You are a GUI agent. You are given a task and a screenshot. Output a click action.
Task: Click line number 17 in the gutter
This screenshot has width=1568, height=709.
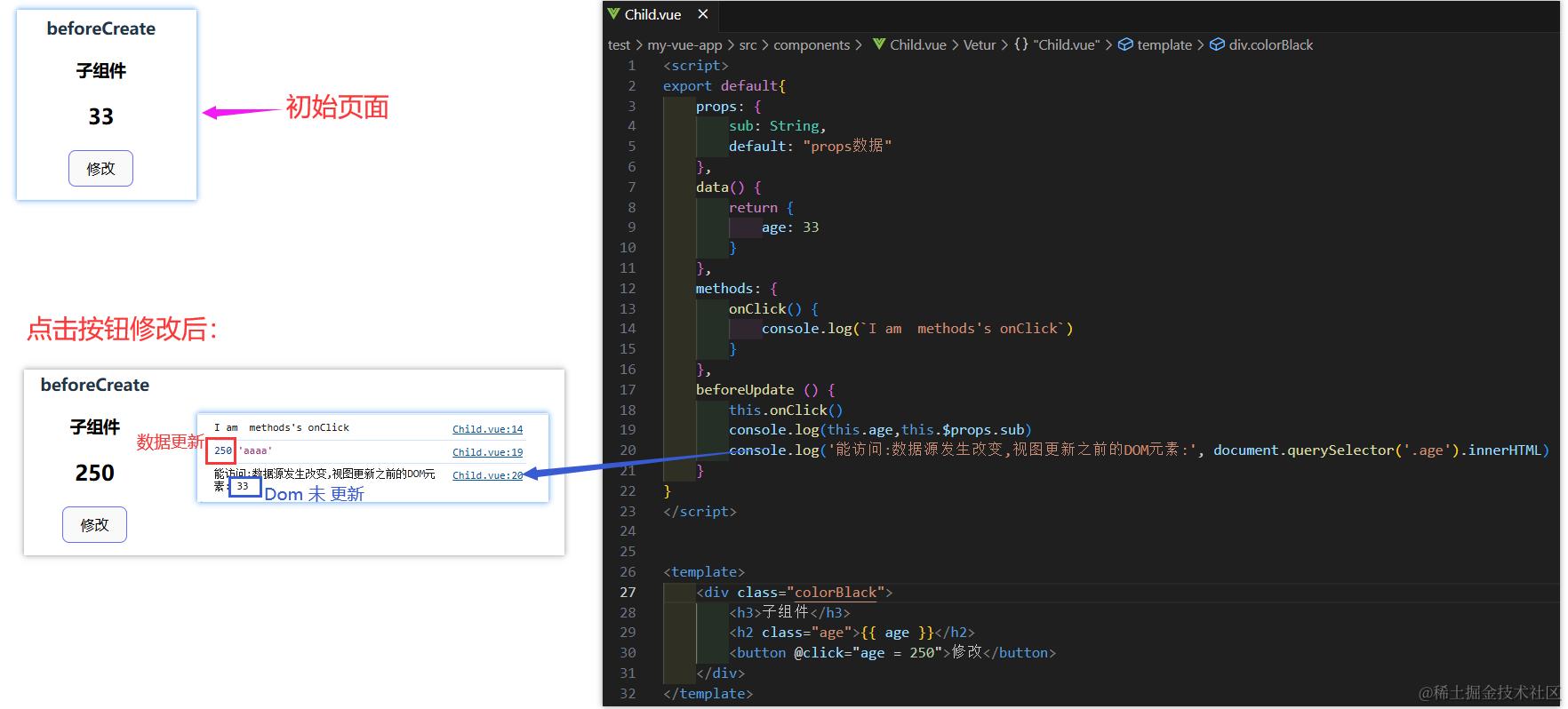[628, 390]
